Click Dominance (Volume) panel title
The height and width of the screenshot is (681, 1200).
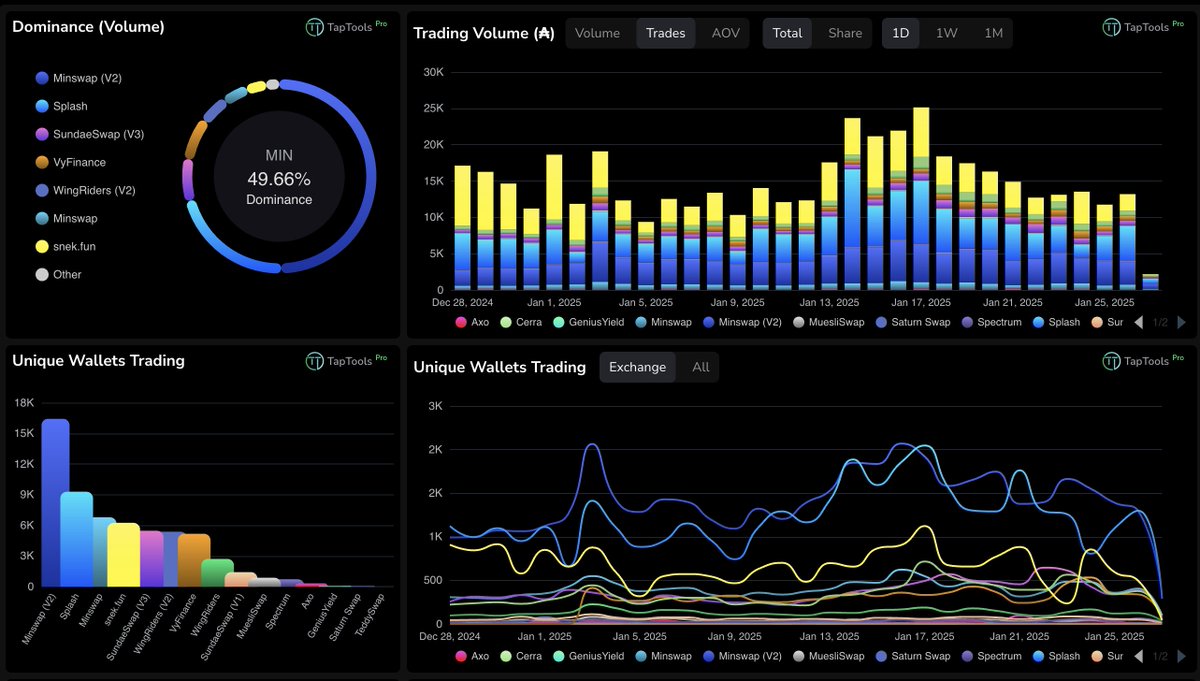[x=88, y=27]
